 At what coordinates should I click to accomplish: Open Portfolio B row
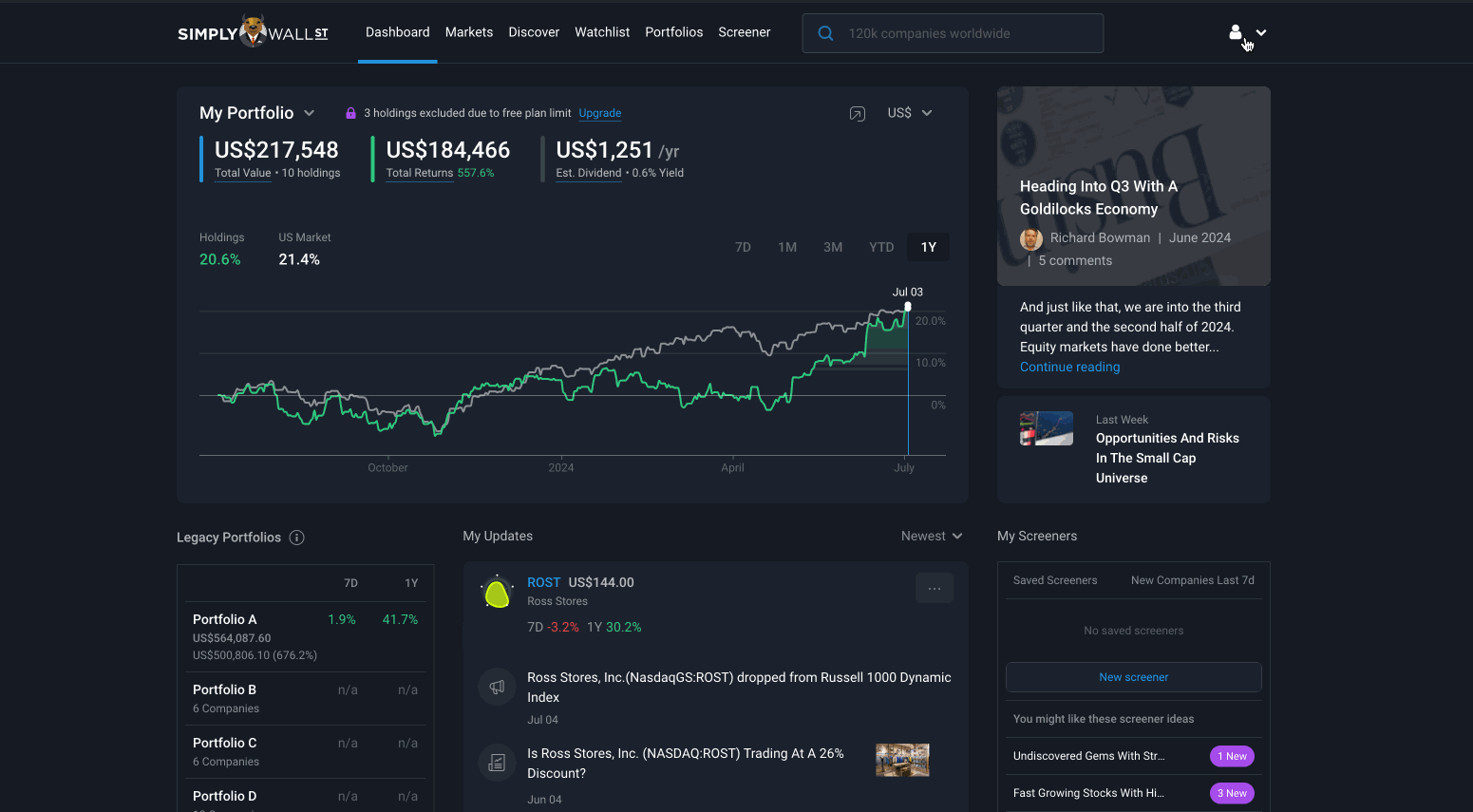click(x=306, y=699)
